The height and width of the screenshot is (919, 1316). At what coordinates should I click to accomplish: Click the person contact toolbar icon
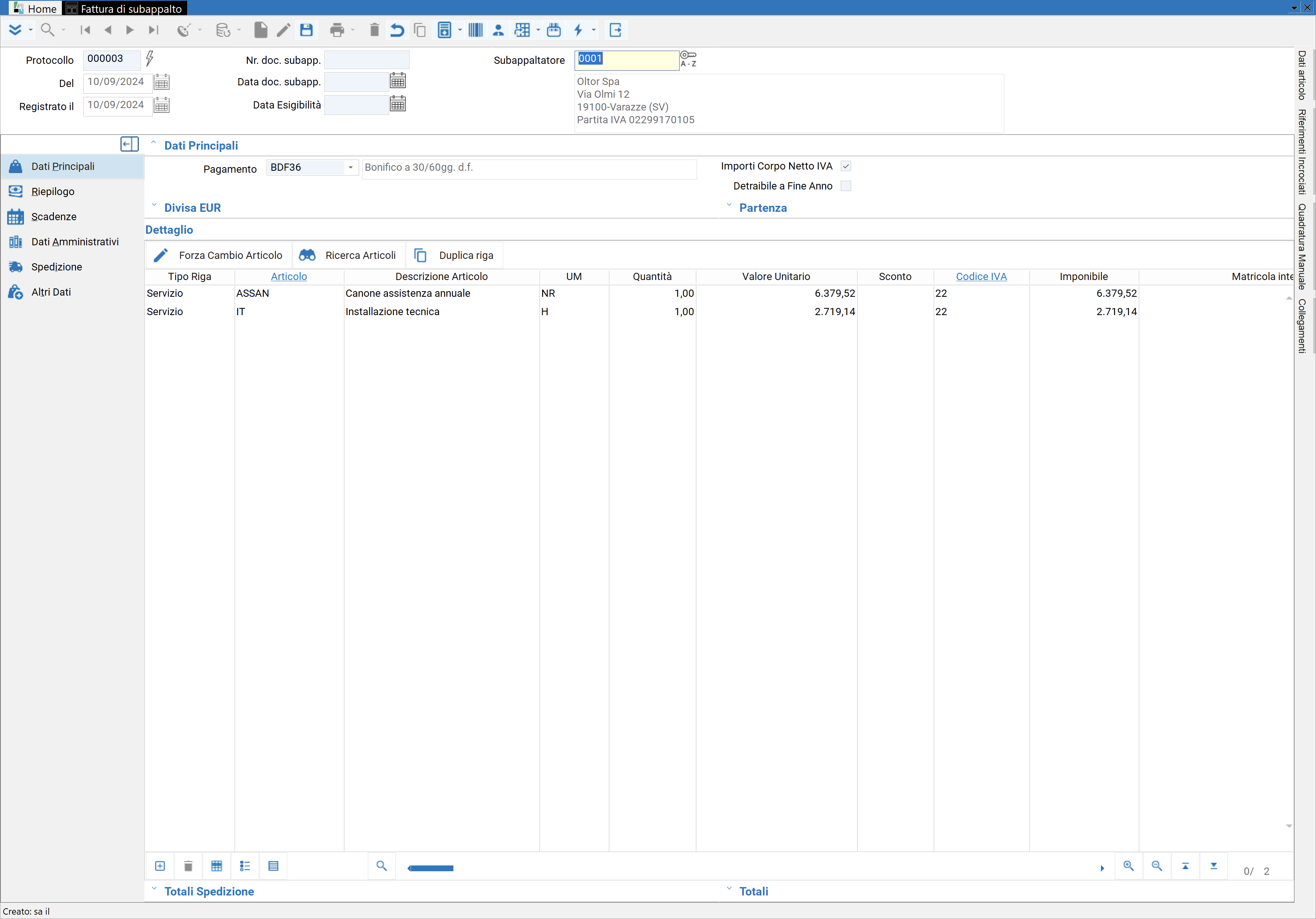(498, 30)
